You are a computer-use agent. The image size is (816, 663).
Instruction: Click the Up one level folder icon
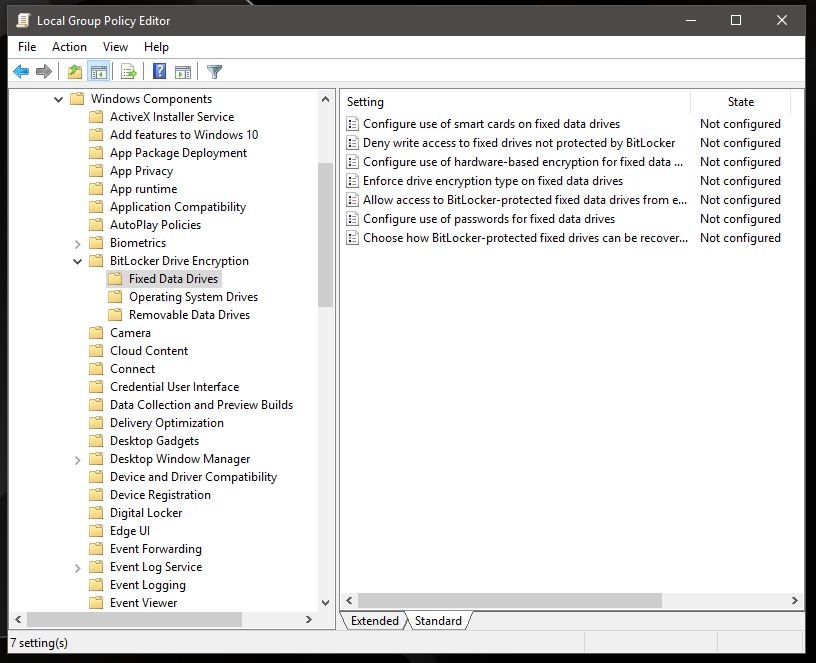[74, 71]
